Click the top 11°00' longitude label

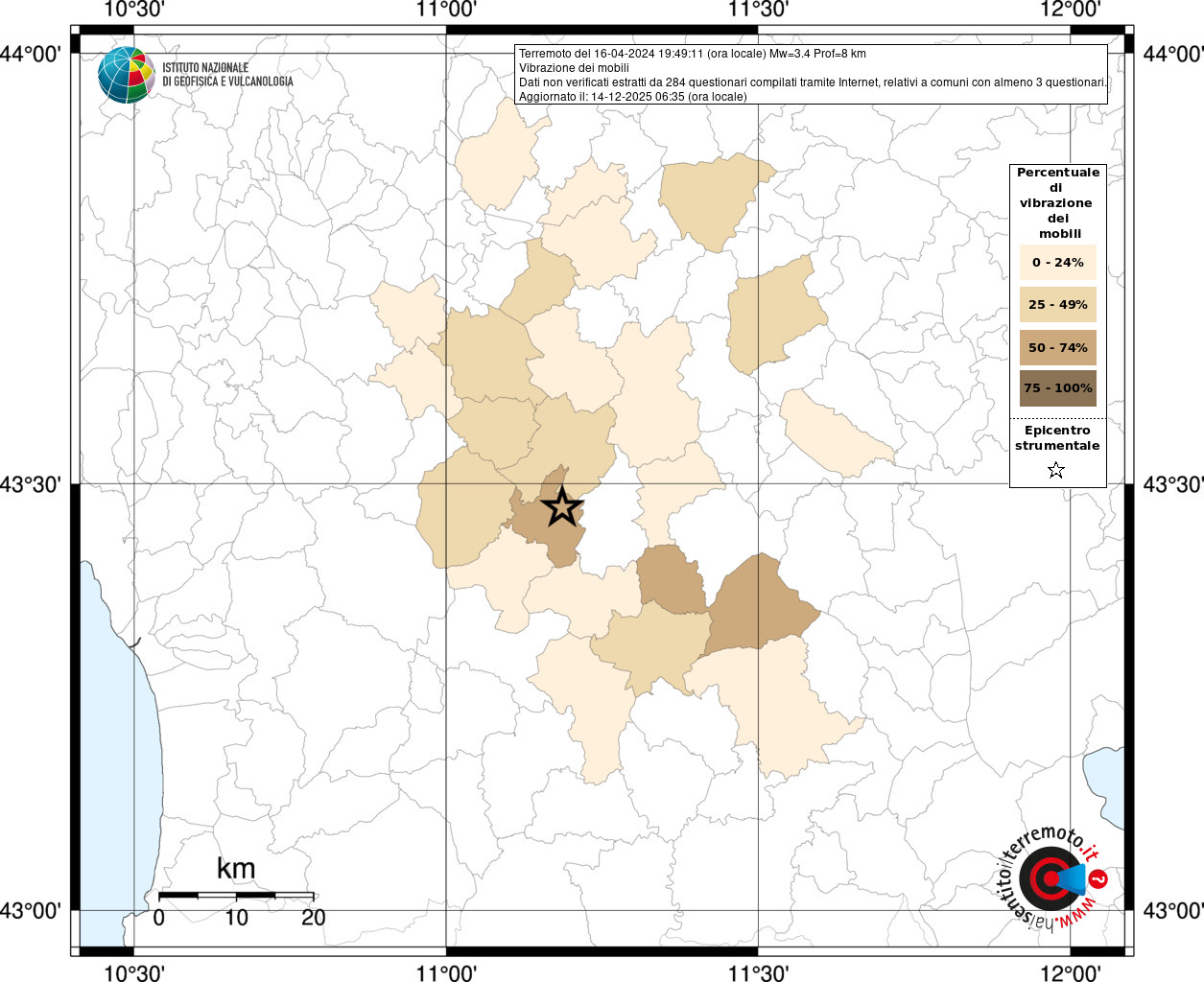446,10
